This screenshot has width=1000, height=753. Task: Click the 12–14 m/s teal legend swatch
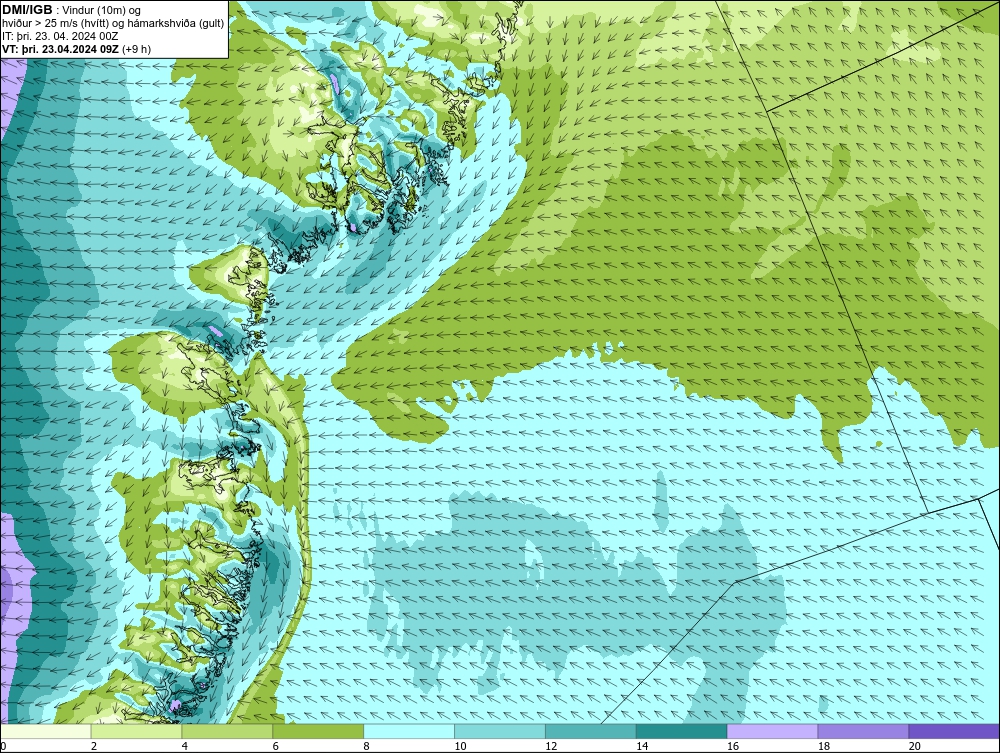[x=591, y=731]
